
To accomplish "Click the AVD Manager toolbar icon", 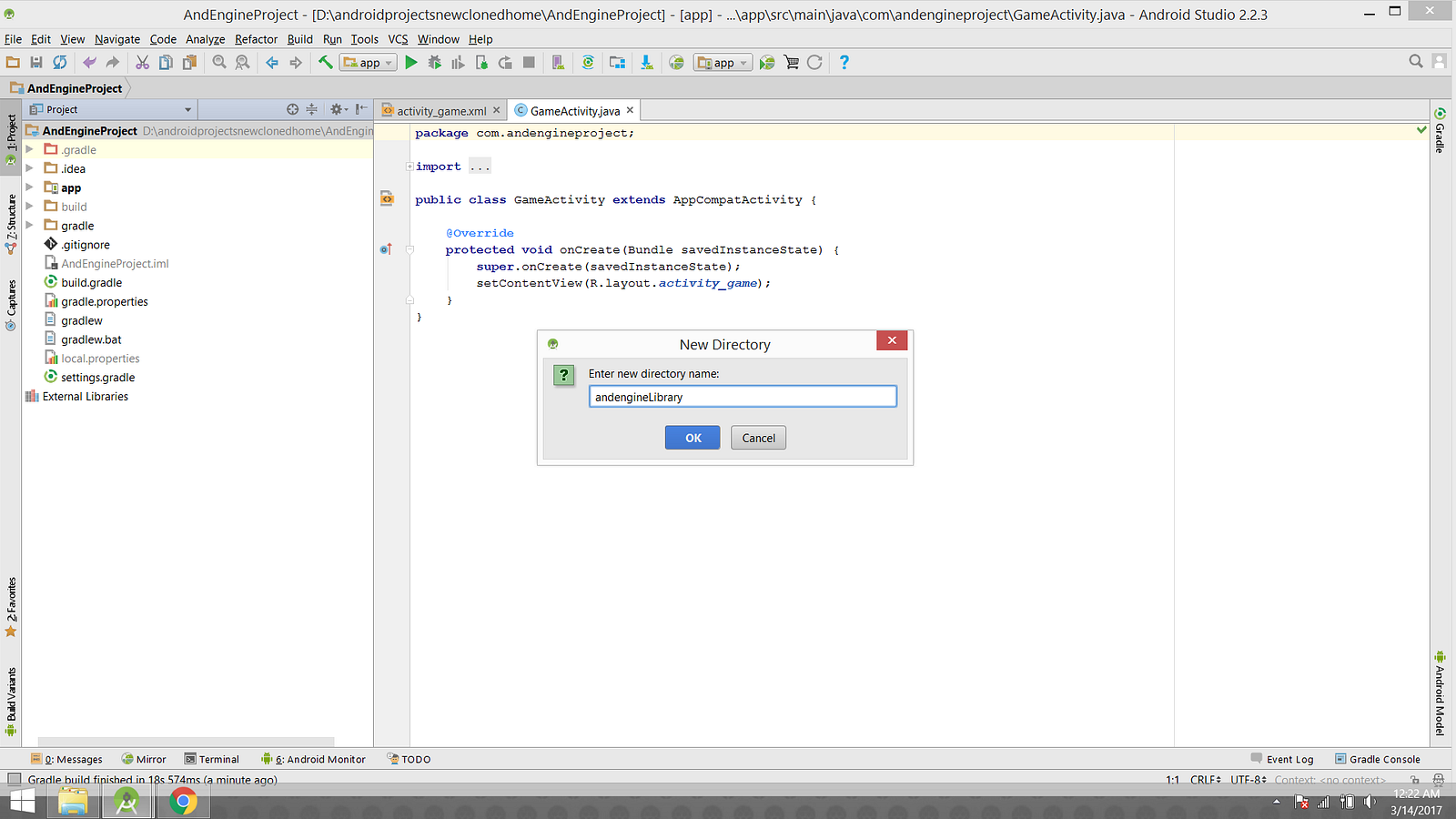I will (559, 63).
